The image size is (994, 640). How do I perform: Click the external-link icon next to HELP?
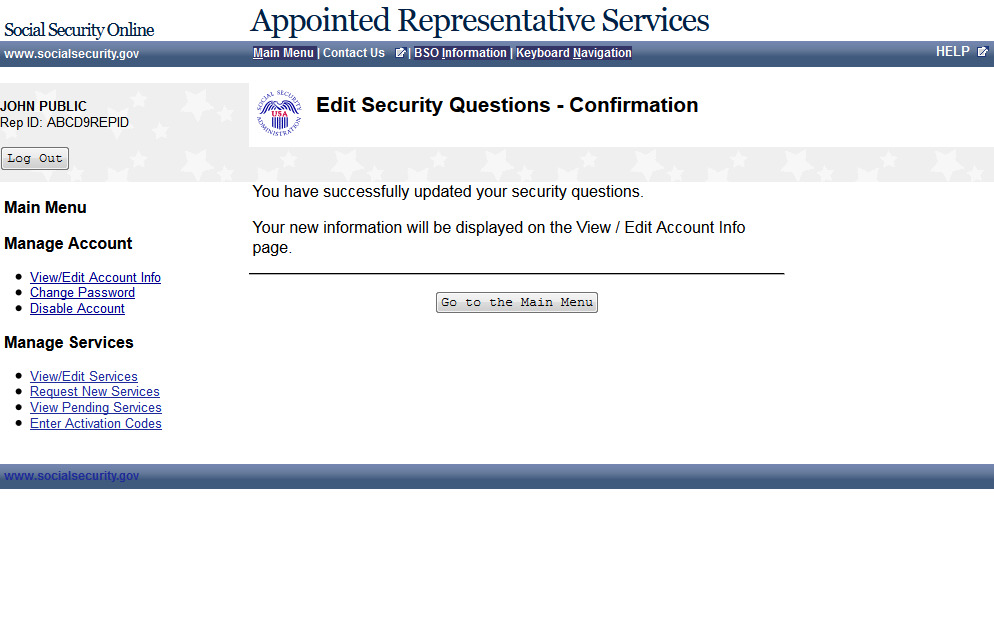pos(982,52)
